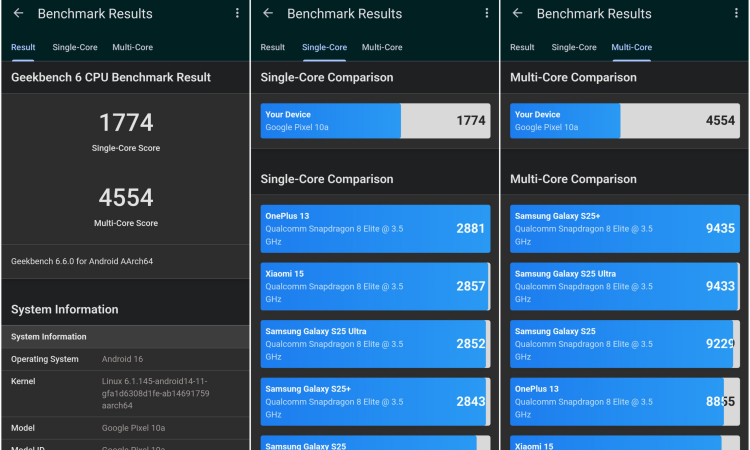This screenshot has width=750, height=450.
Task: Open OnePlus 13 single-core entry 2881
Action: (x=375, y=229)
